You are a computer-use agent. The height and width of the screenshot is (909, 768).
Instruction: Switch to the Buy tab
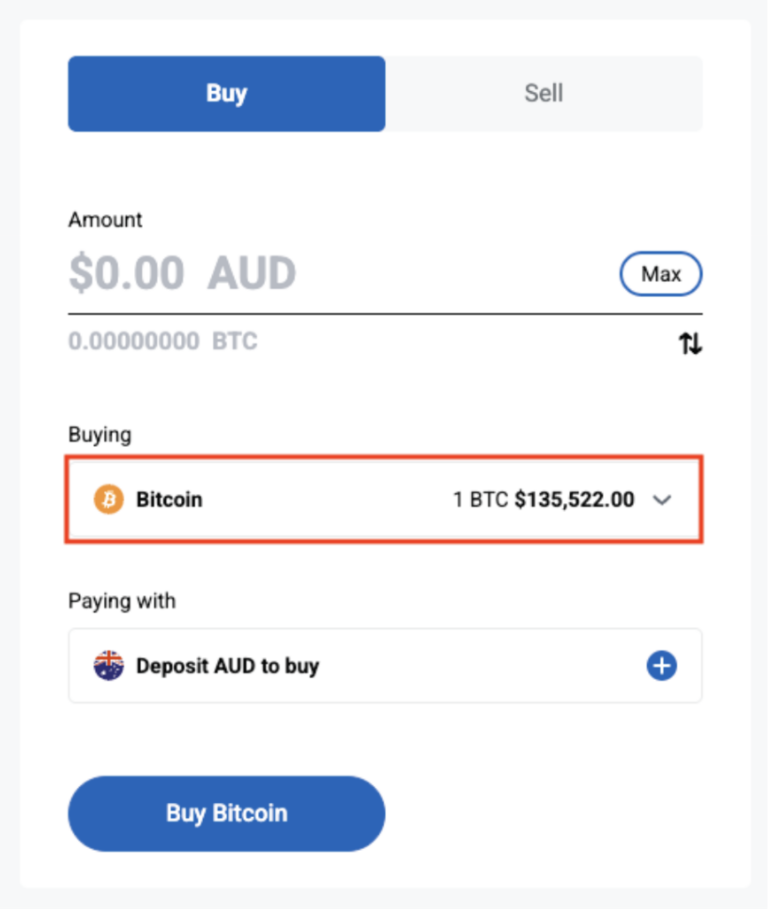226,93
